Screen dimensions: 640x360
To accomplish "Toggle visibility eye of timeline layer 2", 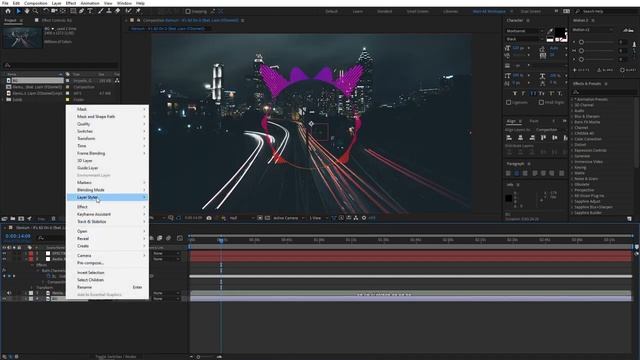I will pos(4,259).
